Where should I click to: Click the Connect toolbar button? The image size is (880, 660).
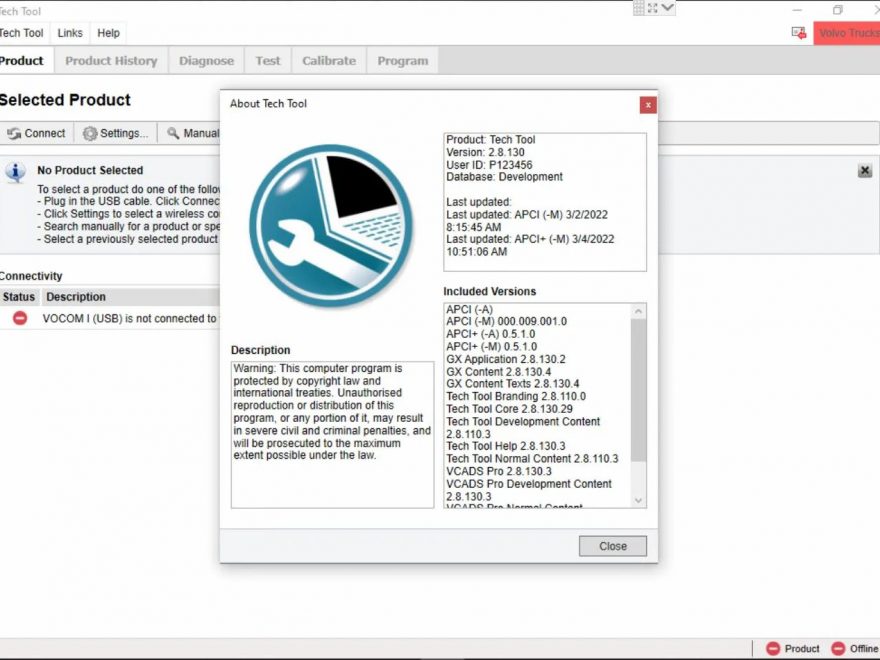(36, 134)
